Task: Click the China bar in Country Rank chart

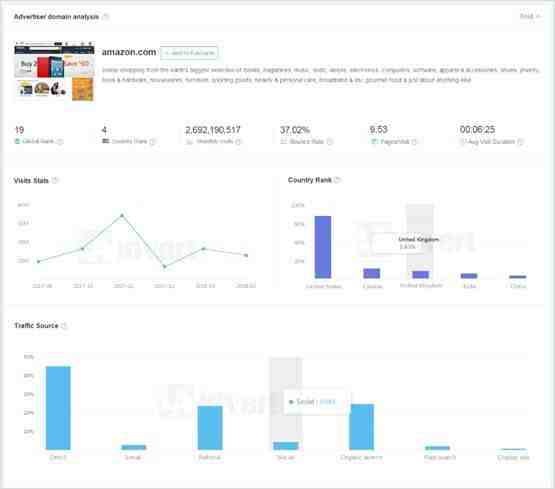Action: pos(518,277)
